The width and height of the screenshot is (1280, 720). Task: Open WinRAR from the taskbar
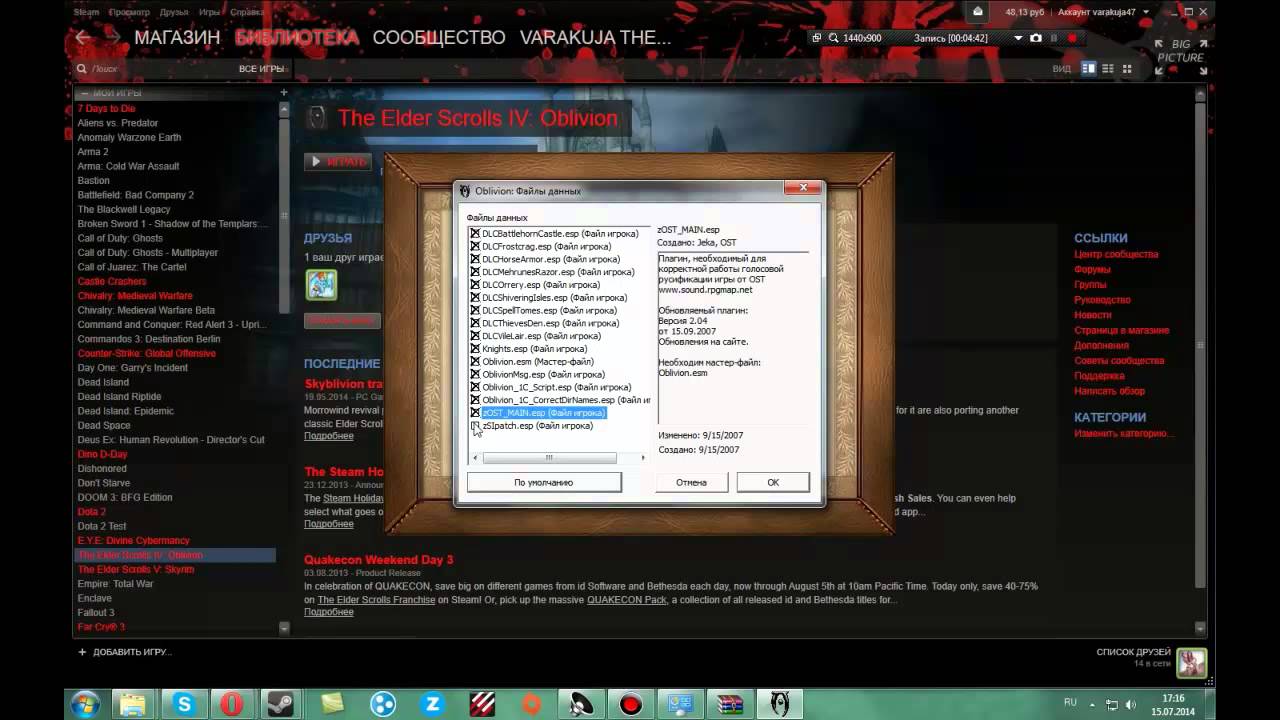pos(731,704)
